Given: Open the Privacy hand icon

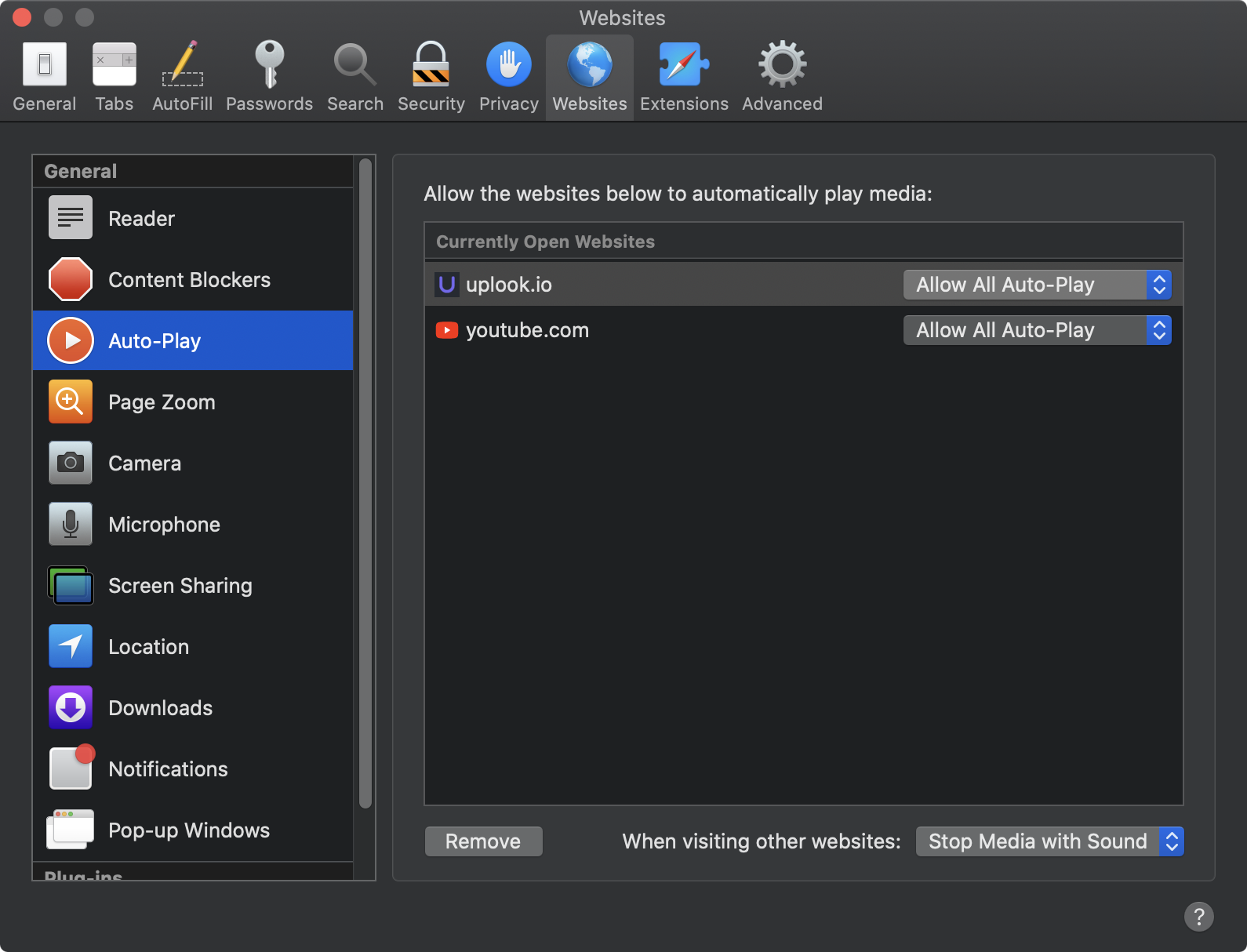Looking at the screenshot, I should click(x=508, y=64).
